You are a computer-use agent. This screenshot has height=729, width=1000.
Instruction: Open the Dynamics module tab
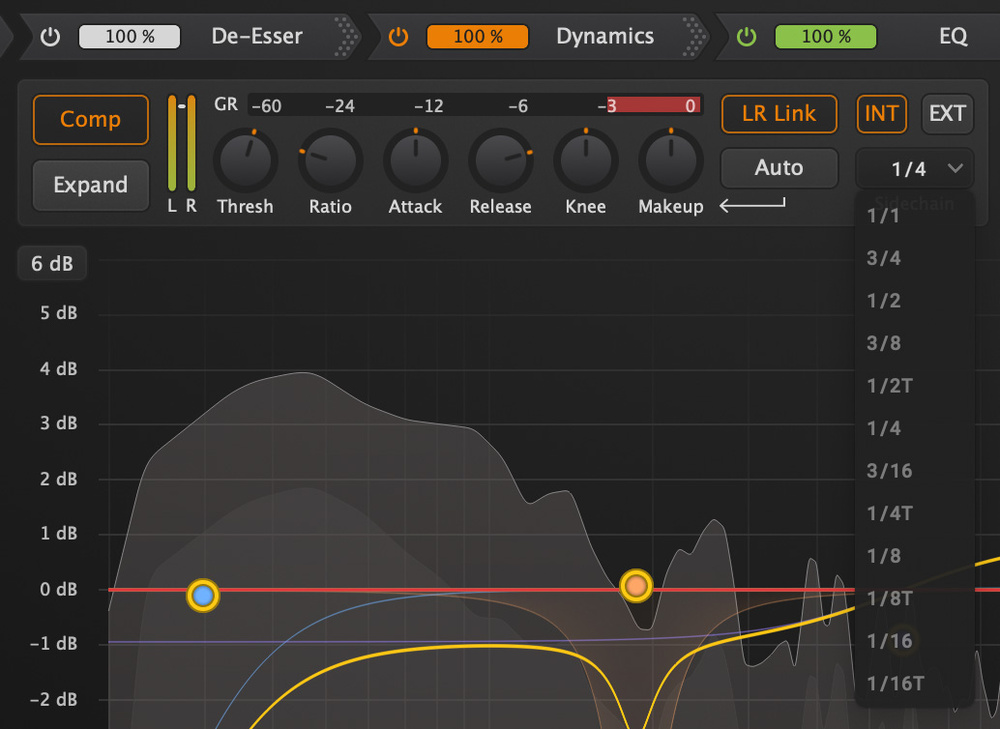click(605, 36)
